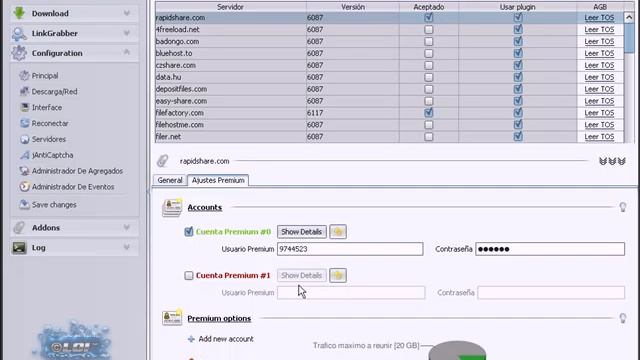Open jAntiCaptcha configuration page

click(x=52, y=155)
